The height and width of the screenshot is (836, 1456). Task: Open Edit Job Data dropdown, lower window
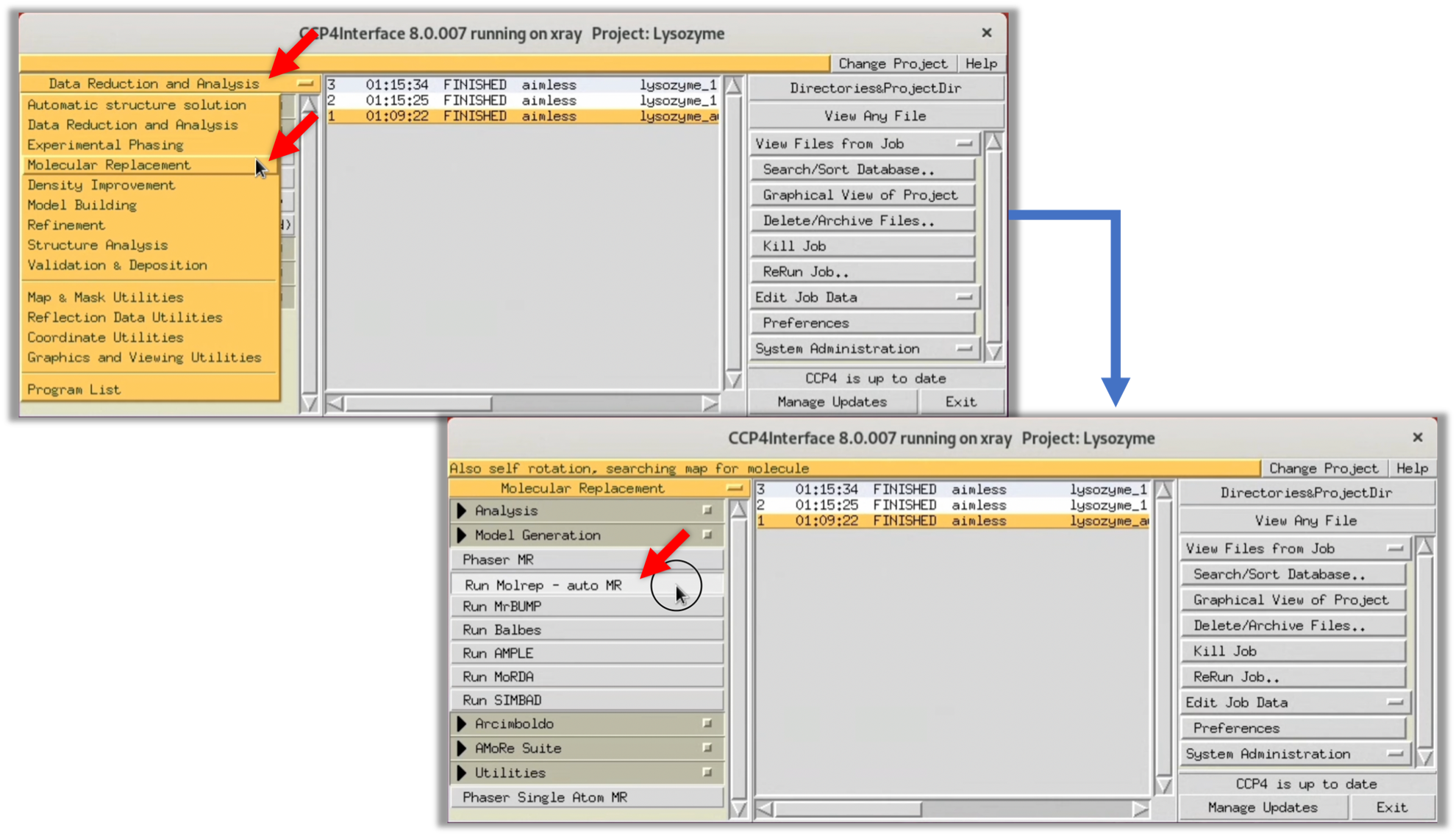click(x=1295, y=703)
